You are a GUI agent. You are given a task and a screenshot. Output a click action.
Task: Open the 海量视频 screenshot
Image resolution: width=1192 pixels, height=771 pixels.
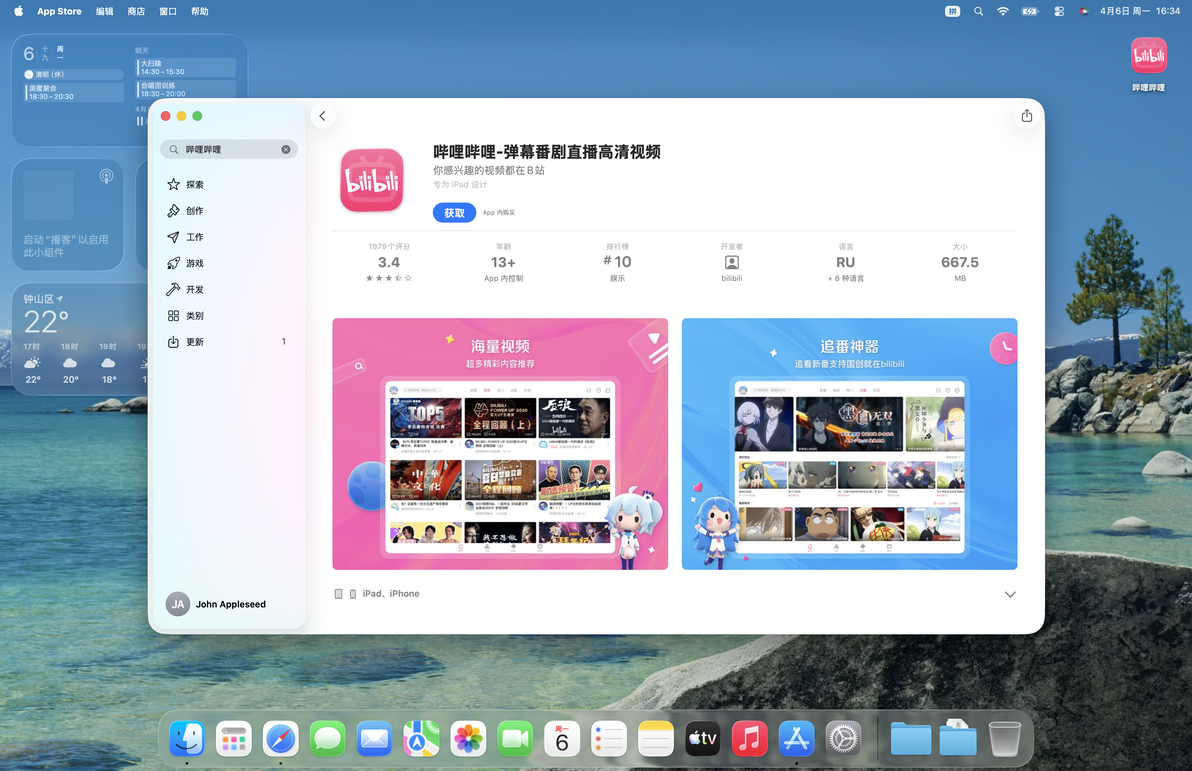tap(500, 444)
